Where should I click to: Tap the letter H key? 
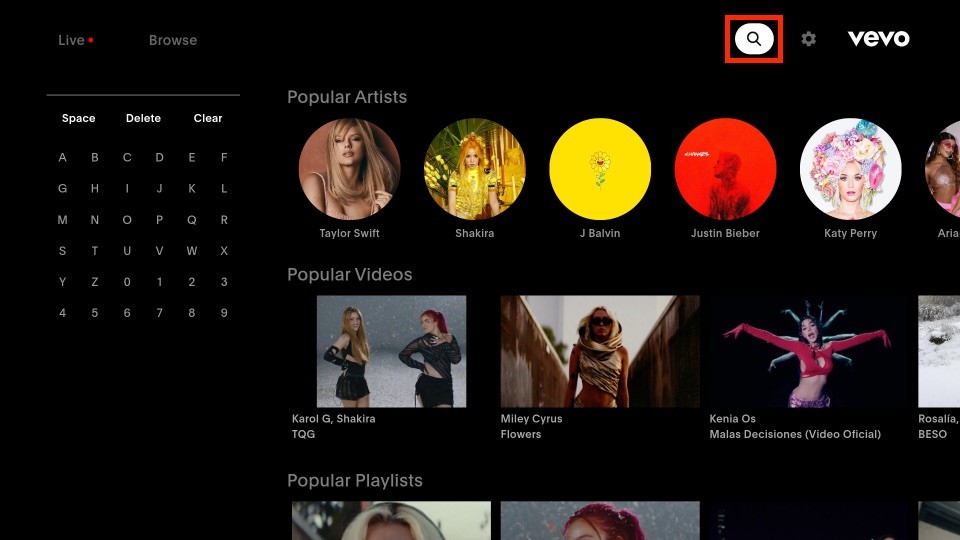[95, 189]
